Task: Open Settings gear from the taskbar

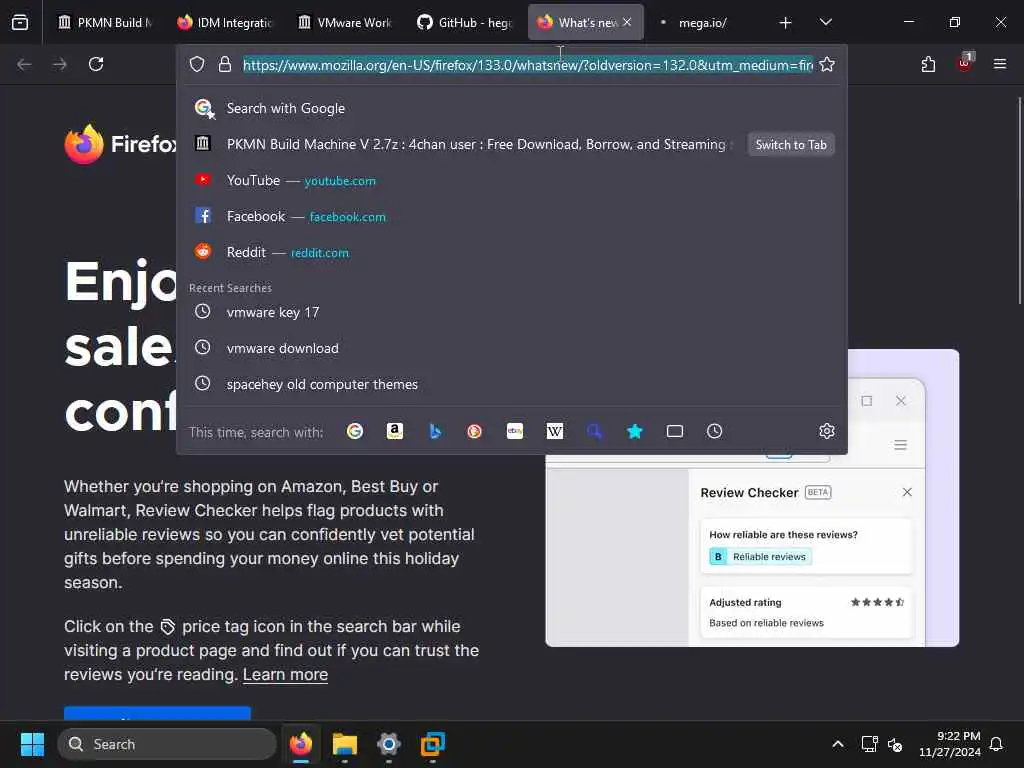Action: point(389,744)
